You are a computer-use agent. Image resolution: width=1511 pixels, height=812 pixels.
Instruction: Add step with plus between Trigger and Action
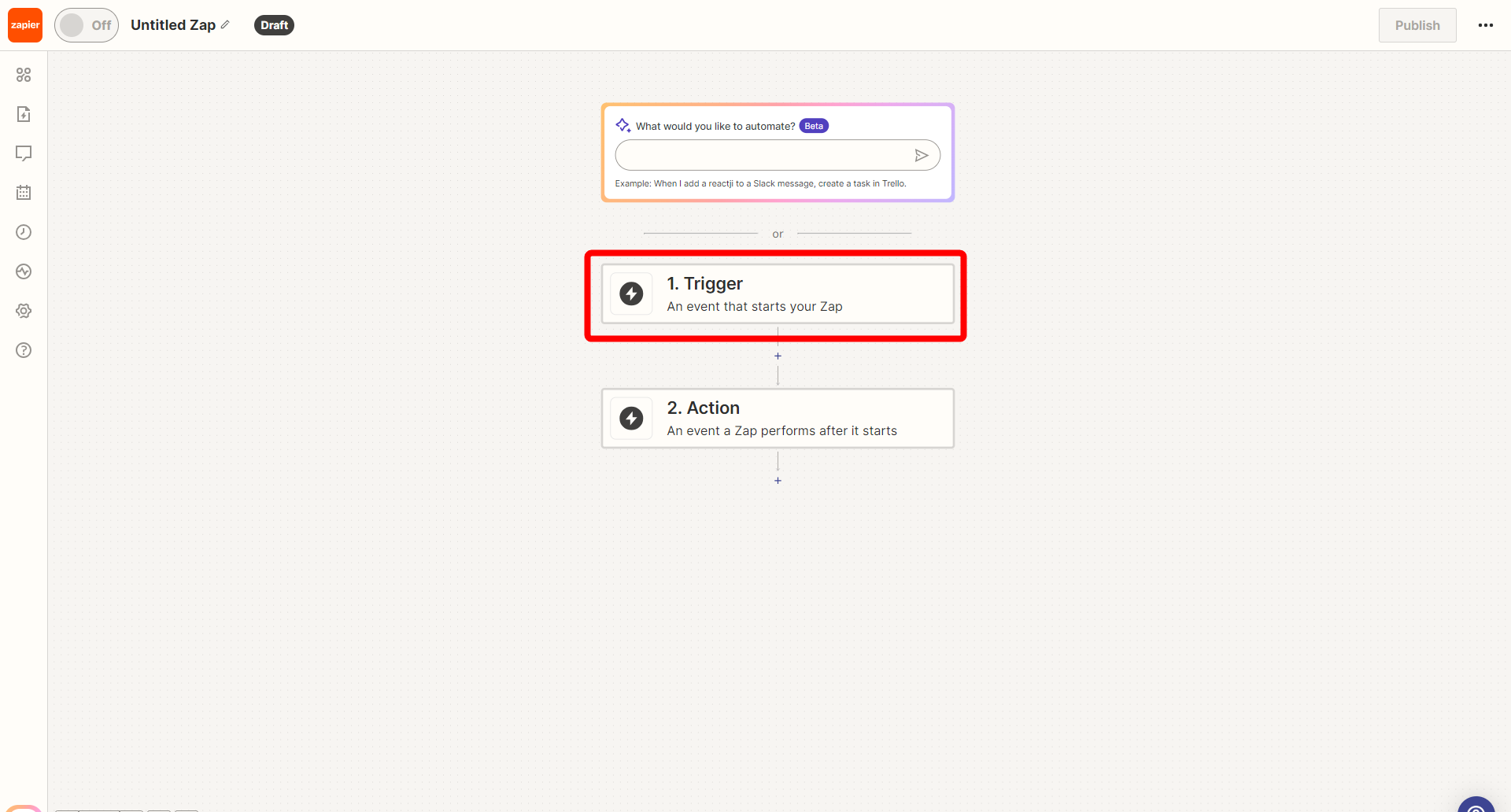pyautogui.click(x=778, y=356)
